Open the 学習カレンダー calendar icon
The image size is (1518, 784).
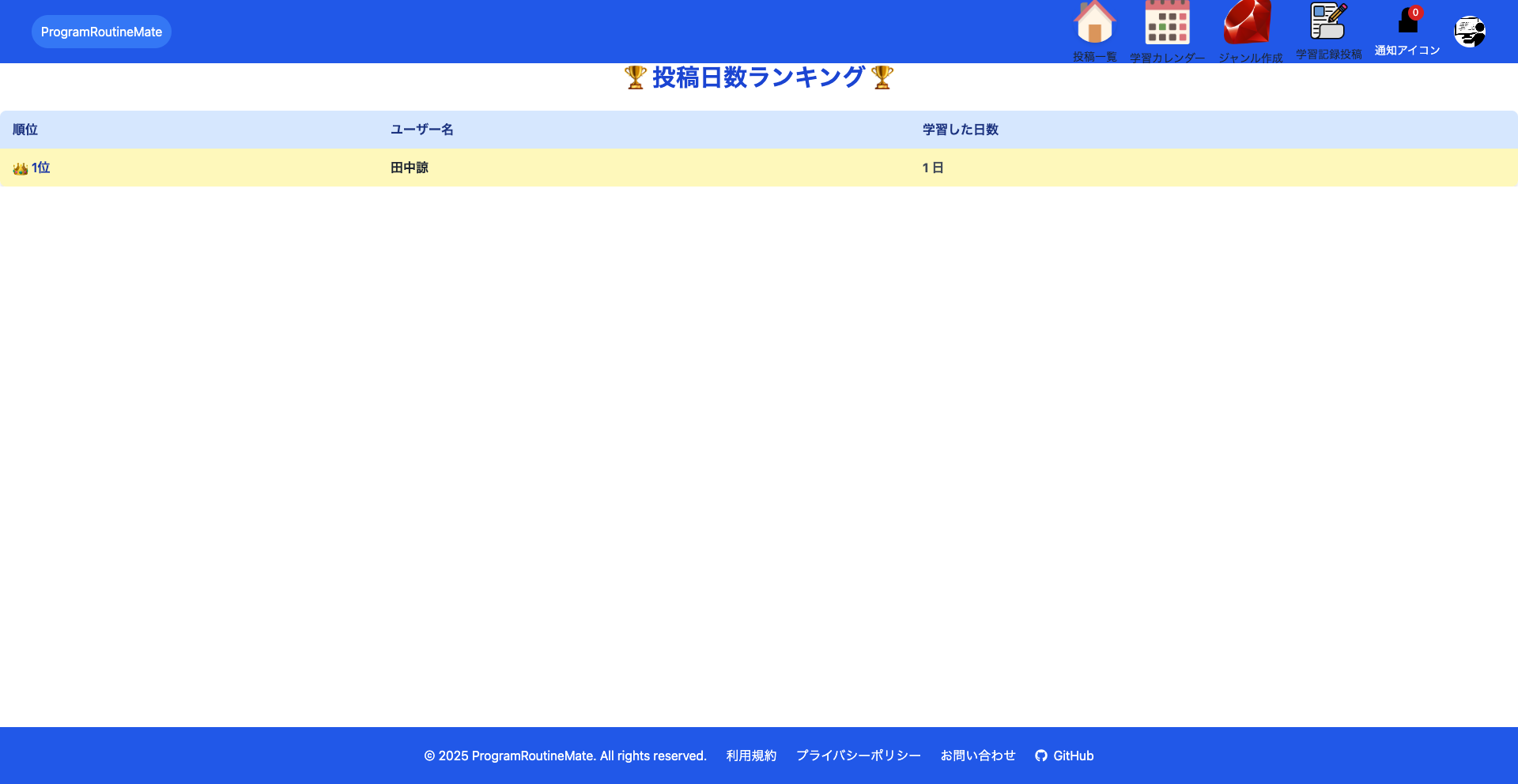coord(1167,22)
